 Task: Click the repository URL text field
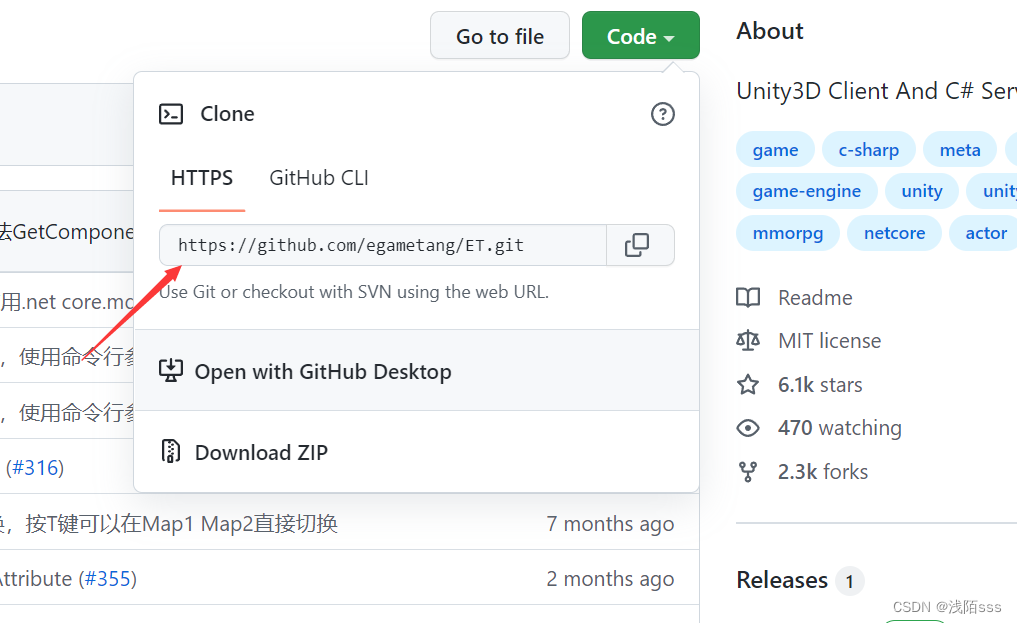tap(382, 245)
